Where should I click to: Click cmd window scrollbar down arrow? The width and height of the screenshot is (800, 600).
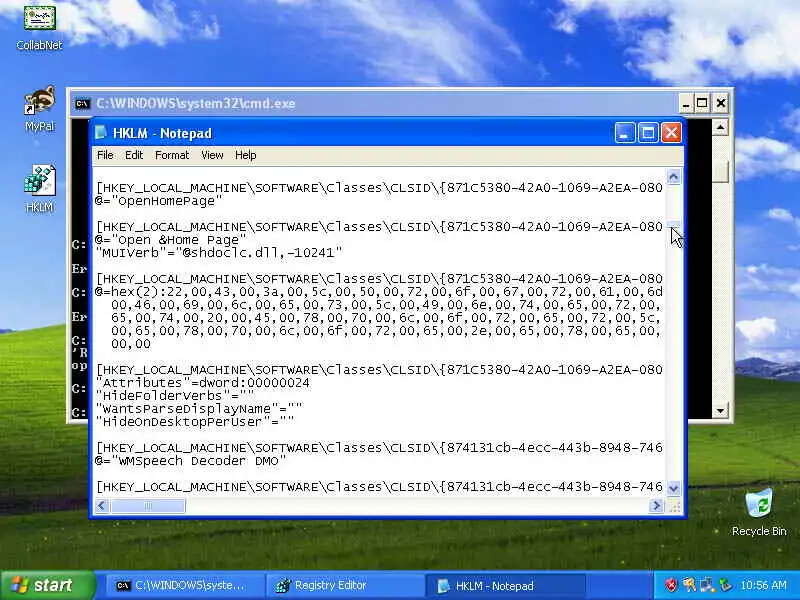tap(720, 410)
